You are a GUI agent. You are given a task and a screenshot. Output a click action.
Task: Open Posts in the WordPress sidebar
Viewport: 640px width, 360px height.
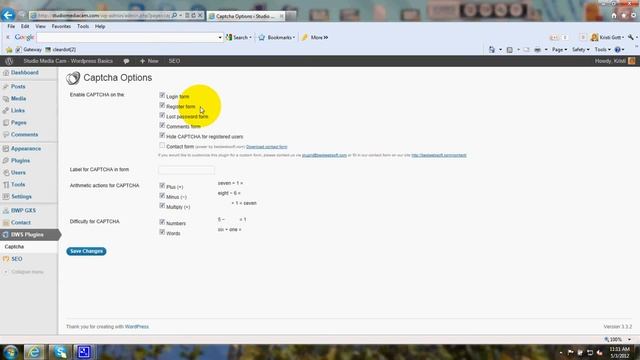pos(18,87)
